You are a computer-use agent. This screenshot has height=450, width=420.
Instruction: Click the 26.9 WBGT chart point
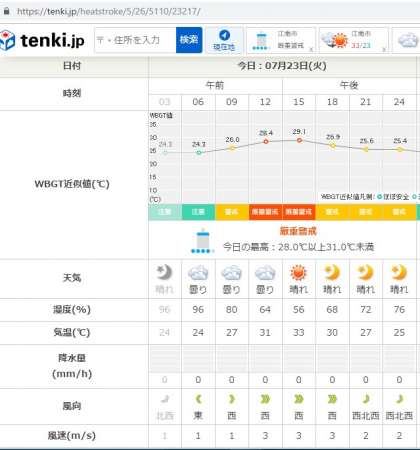[x=333, y=146]
